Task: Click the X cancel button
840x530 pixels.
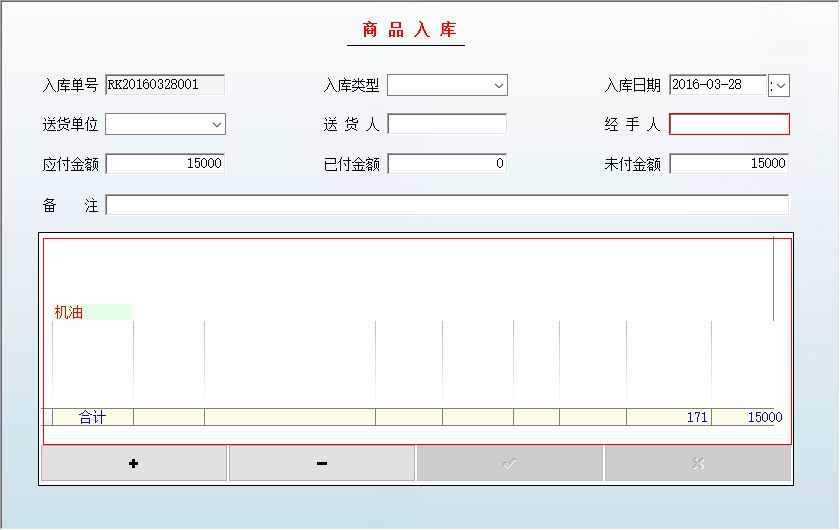Action: 698,464
